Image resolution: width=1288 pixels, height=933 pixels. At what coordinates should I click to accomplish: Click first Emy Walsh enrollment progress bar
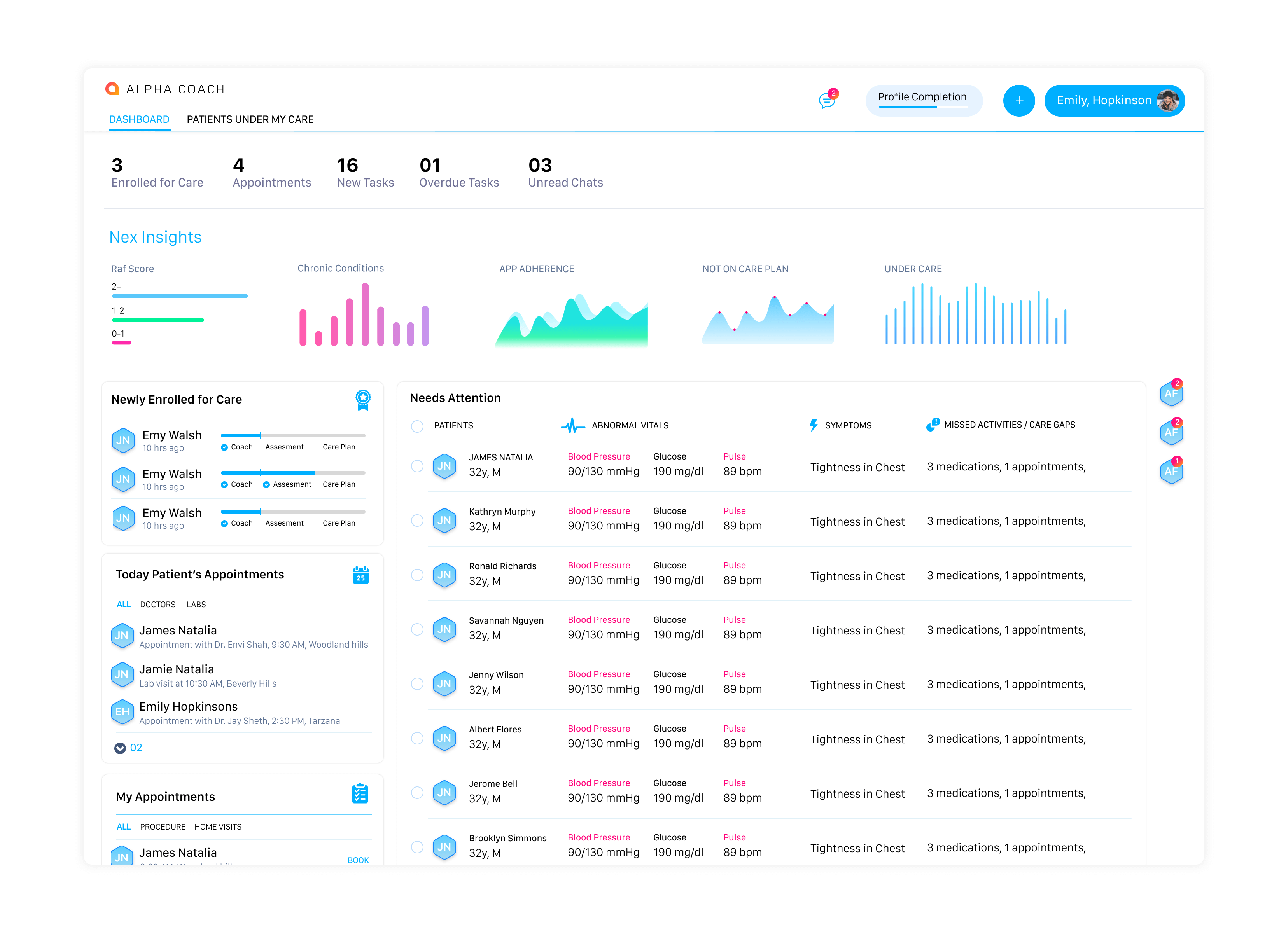click(293, 435)
